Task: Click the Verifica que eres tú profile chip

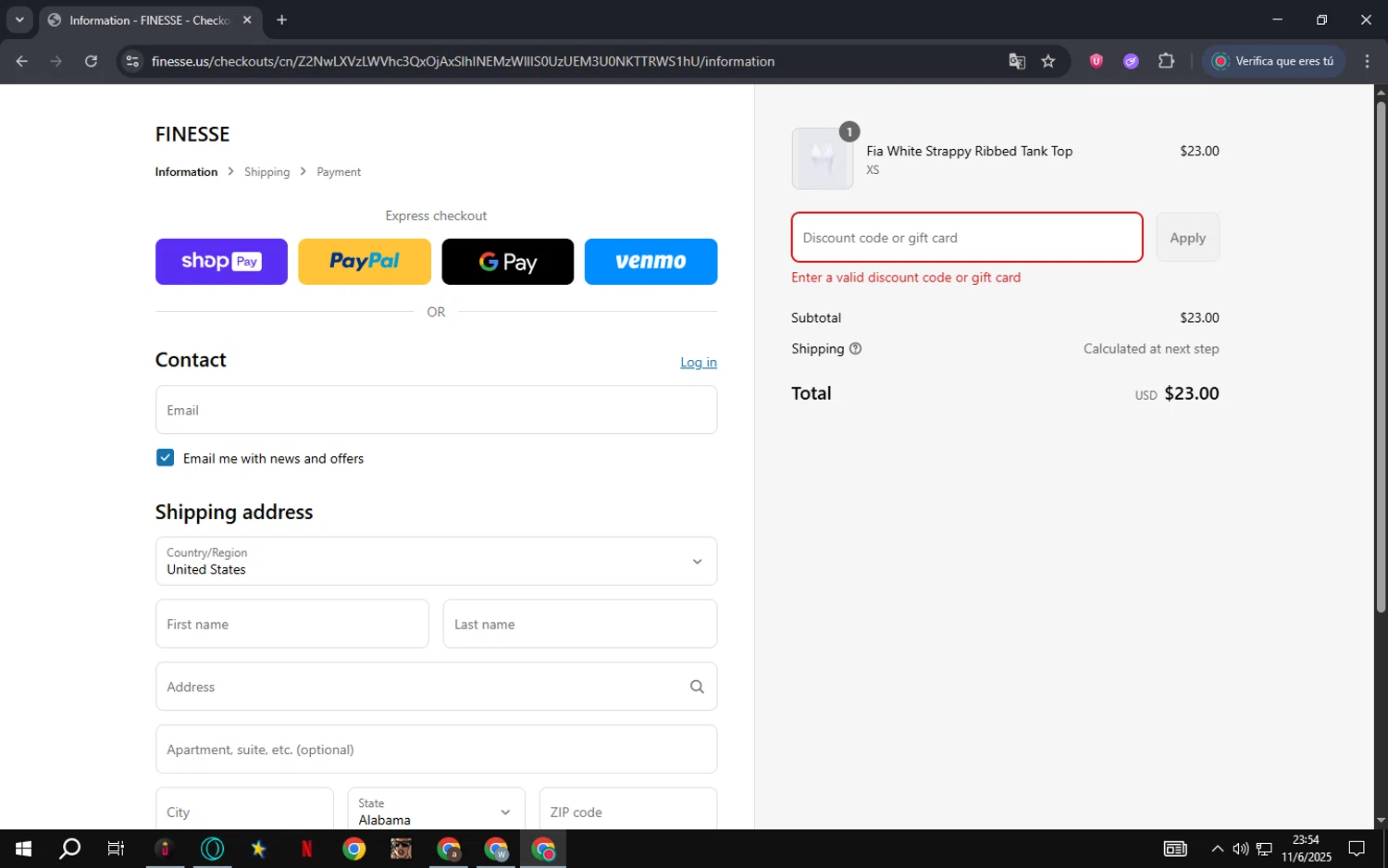Action: coord(1273,61)
